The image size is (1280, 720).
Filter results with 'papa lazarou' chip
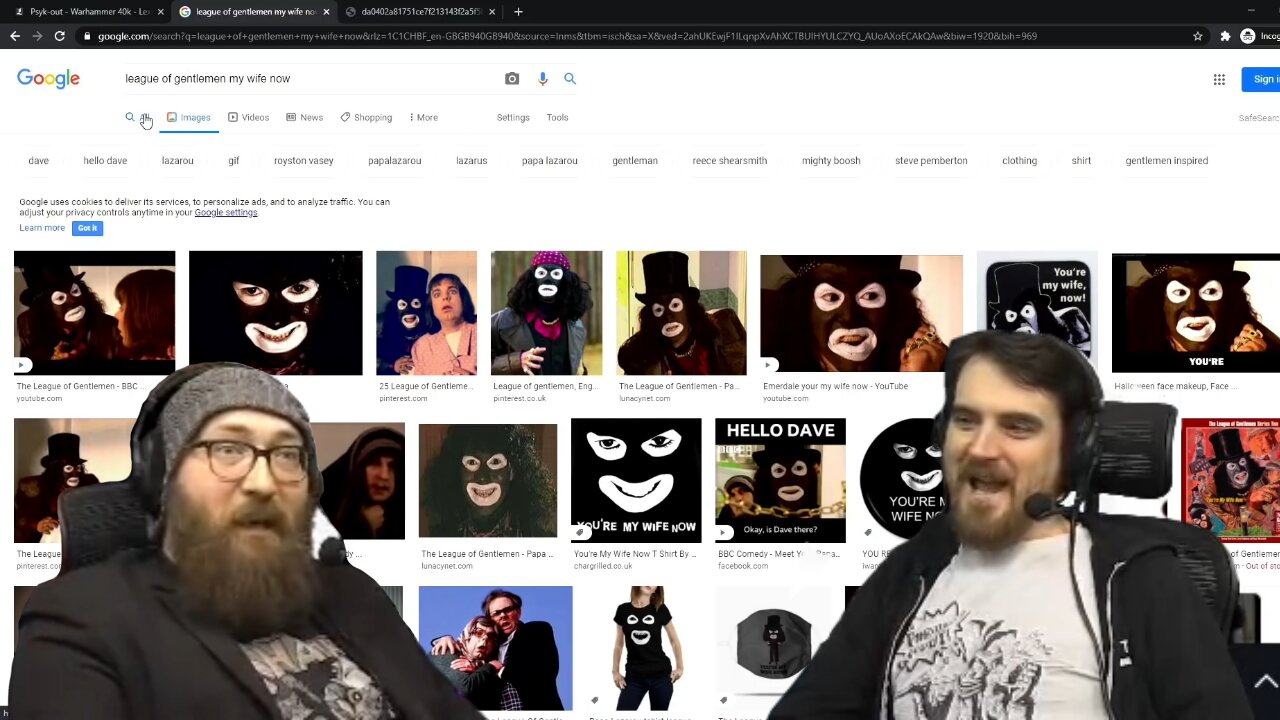pyautogui.click(x=550, y=161)
